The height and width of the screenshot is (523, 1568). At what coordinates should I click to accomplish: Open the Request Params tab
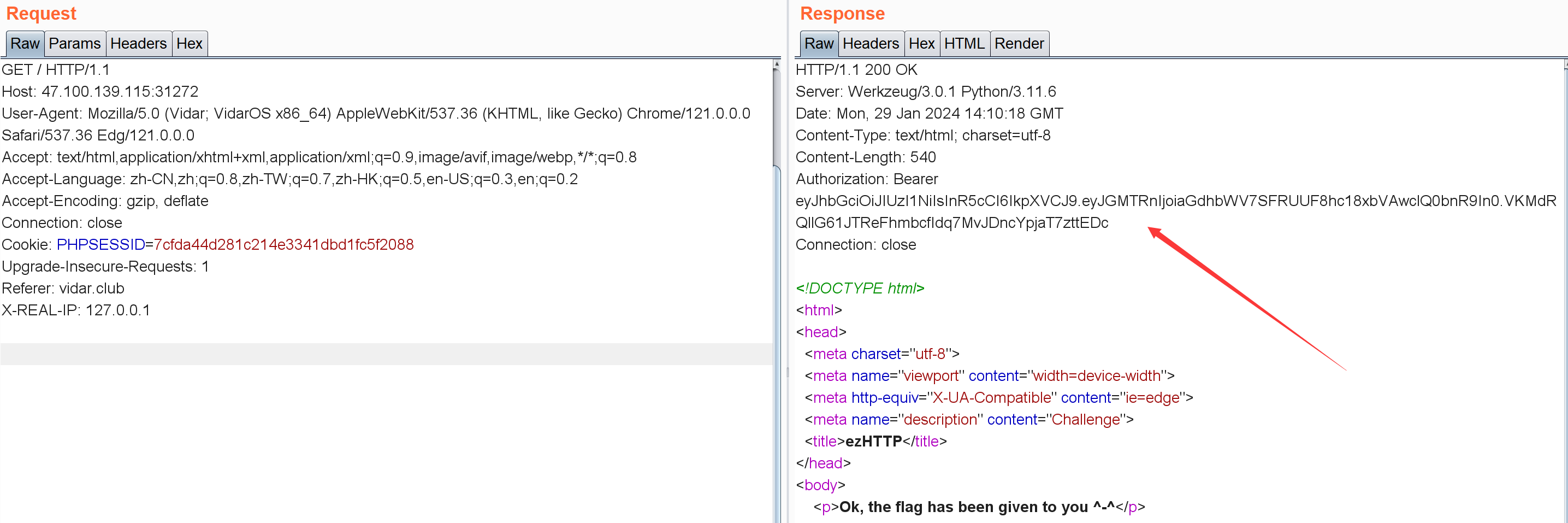coord(75,44)
